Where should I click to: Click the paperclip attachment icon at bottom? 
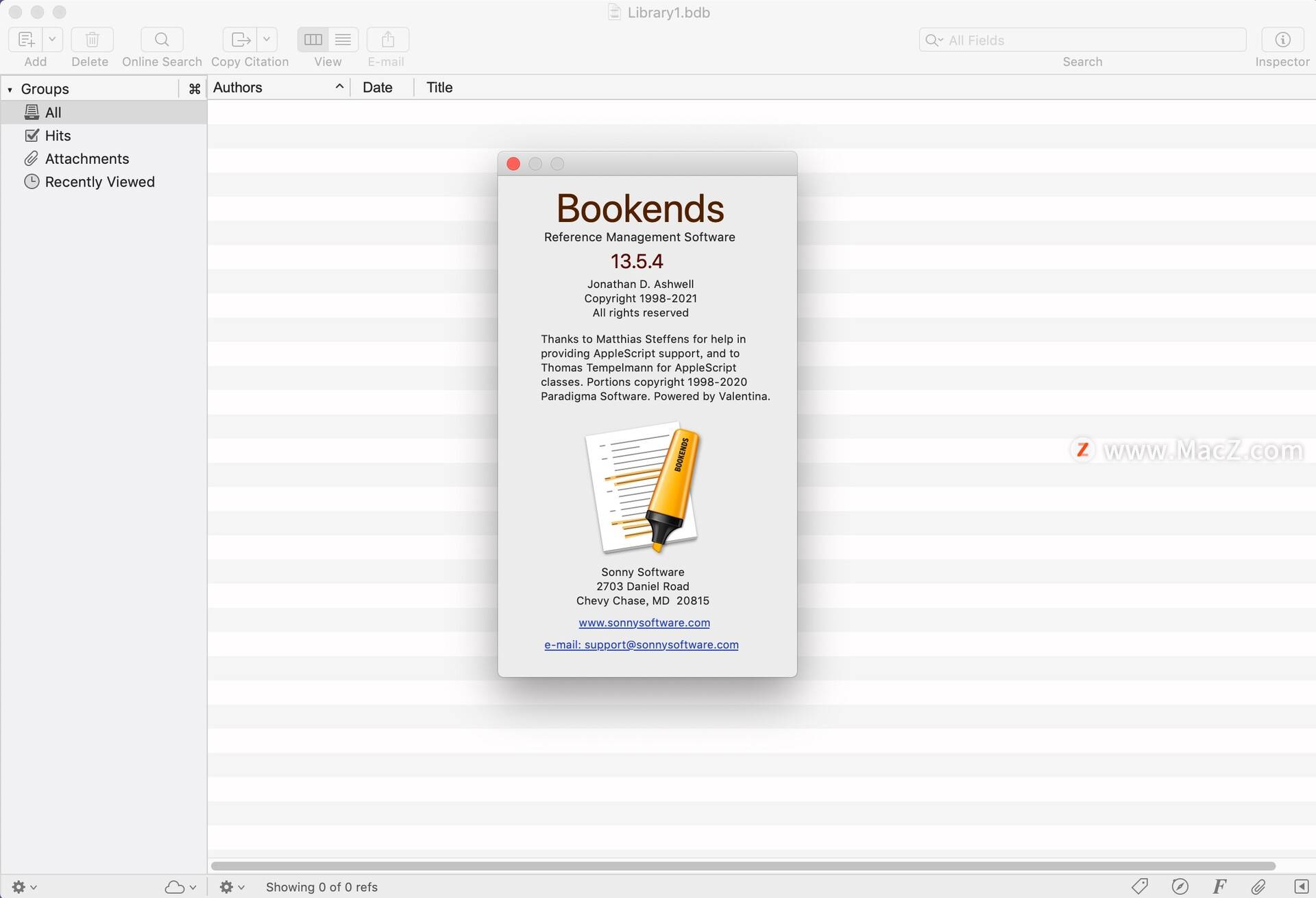[x=1258, y=886]
